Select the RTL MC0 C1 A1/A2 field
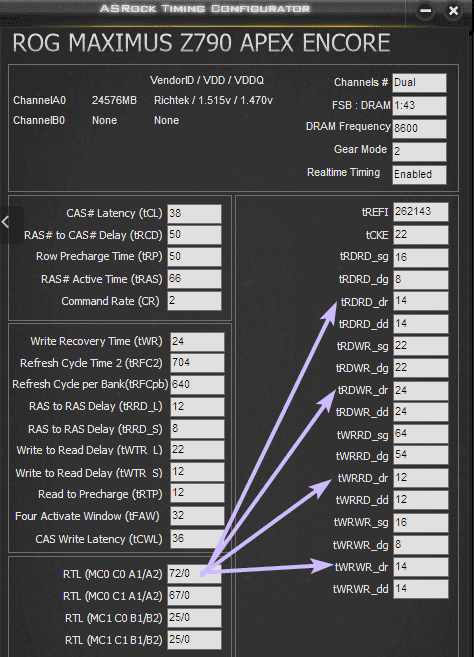 tap(194, 596)
